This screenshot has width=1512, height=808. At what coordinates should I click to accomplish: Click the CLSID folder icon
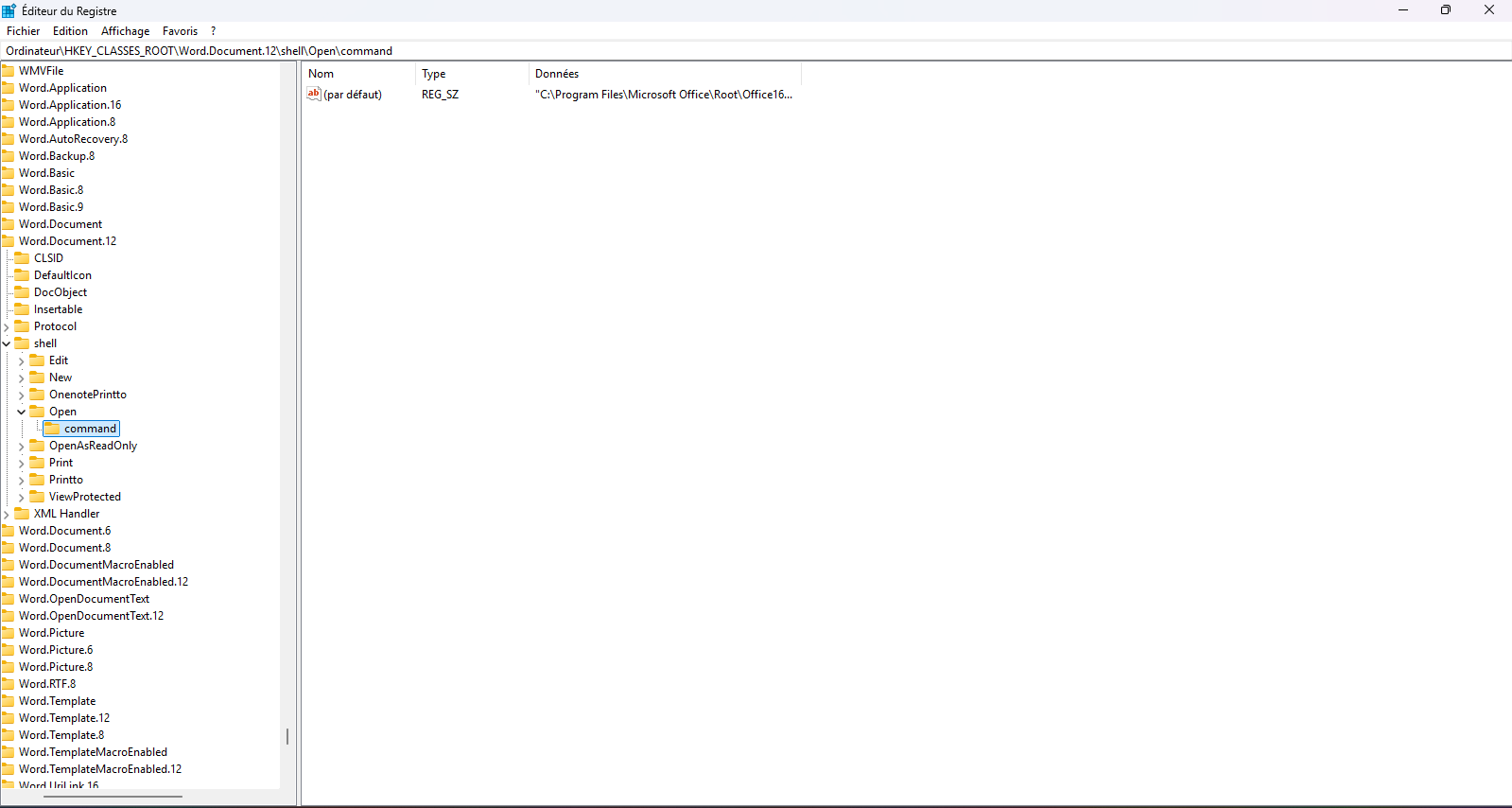click(23, 257)
